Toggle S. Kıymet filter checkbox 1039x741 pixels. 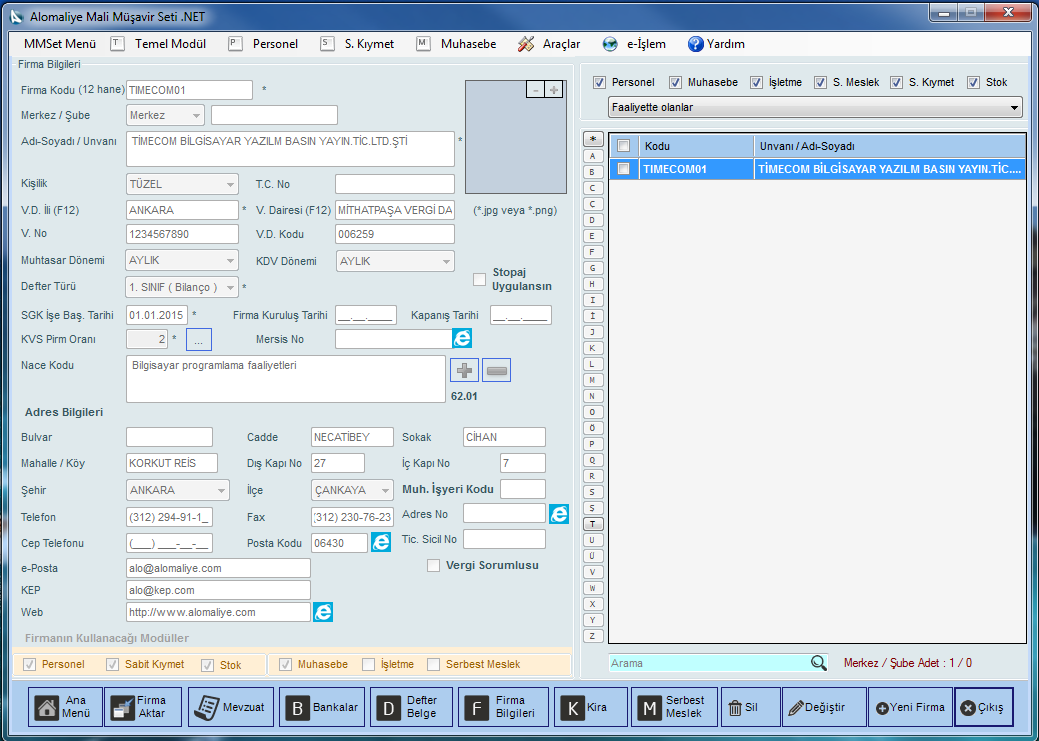coord(897,82)
